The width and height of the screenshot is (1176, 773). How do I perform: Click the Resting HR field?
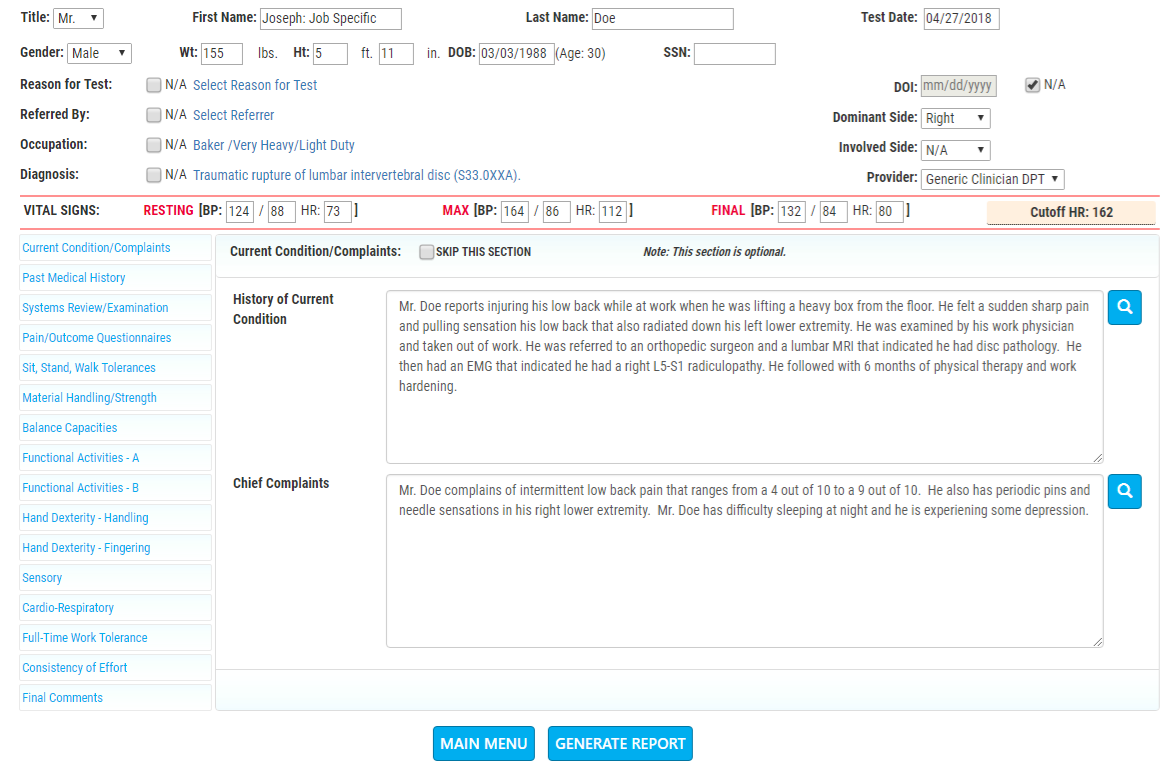[x=338, y=211]
